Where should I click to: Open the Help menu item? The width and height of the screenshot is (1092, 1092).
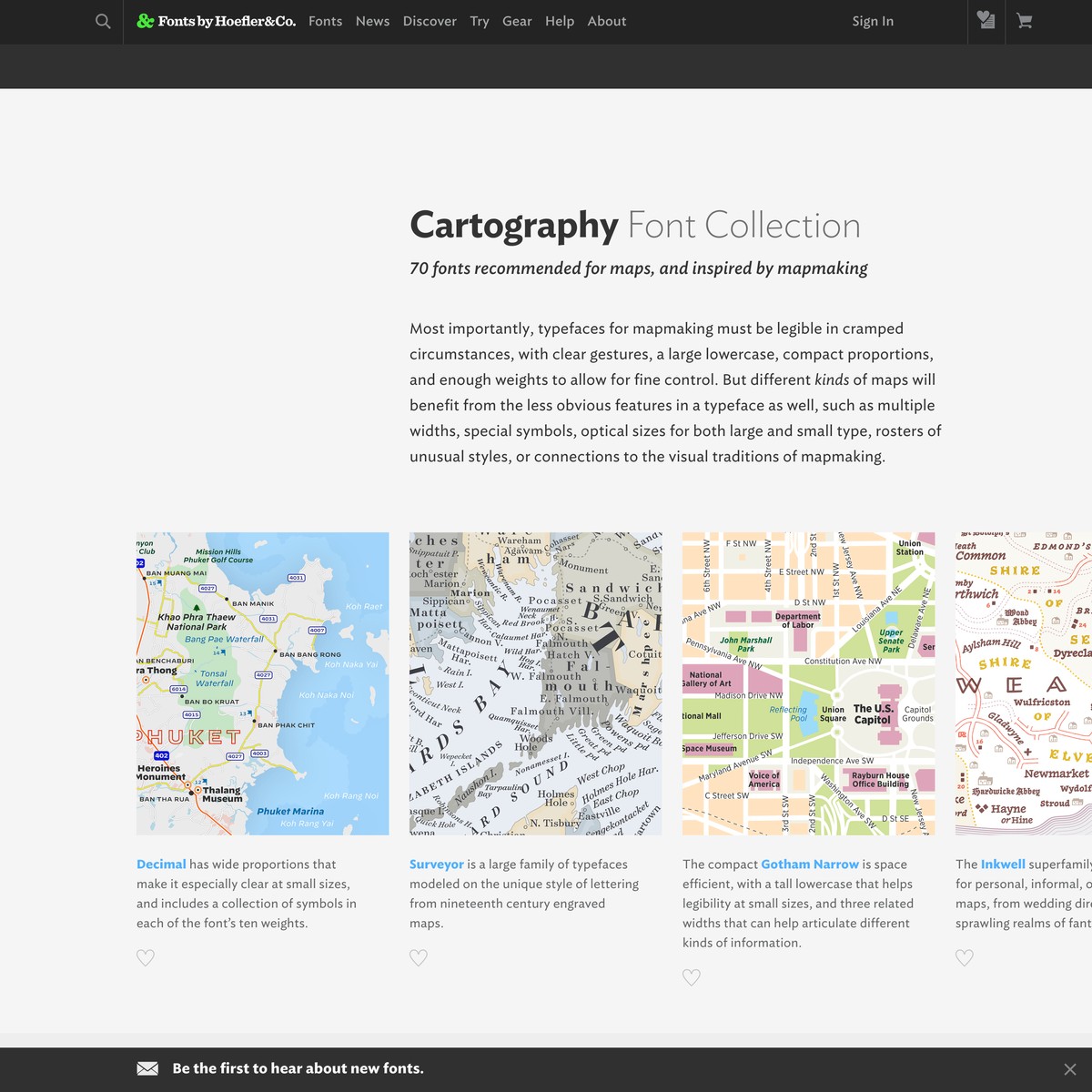560,21
